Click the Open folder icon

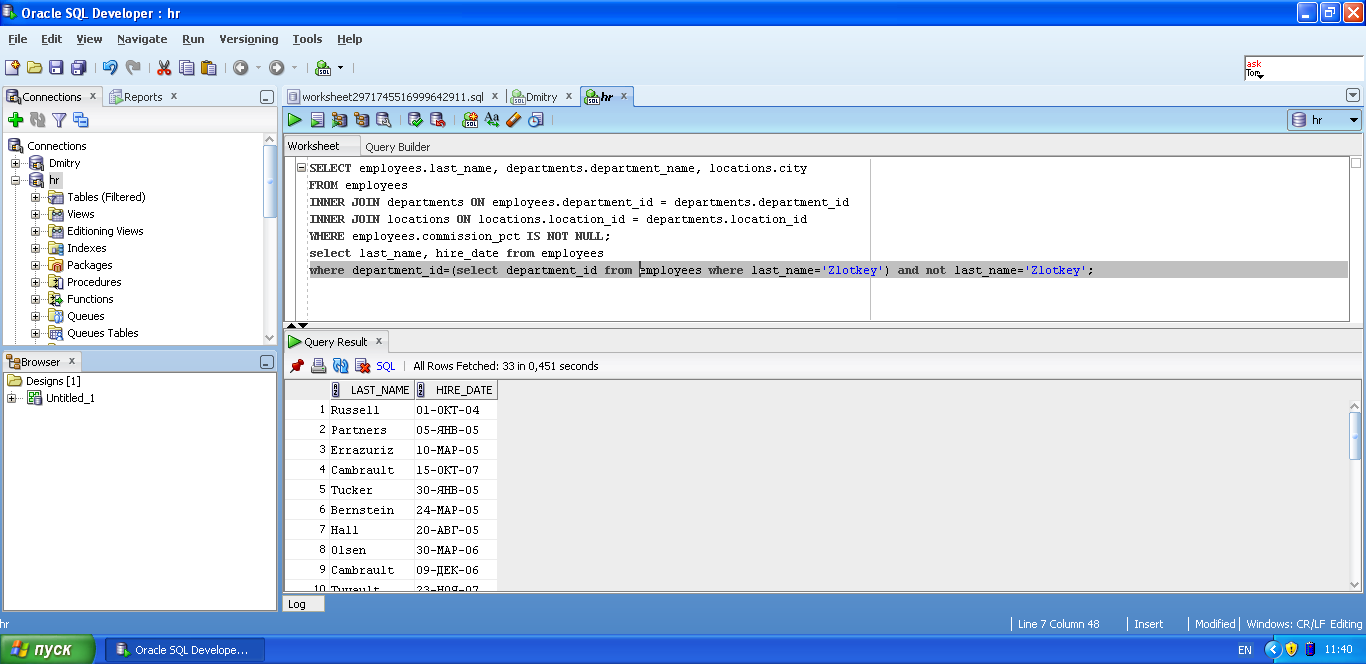[x=34, y=68]
